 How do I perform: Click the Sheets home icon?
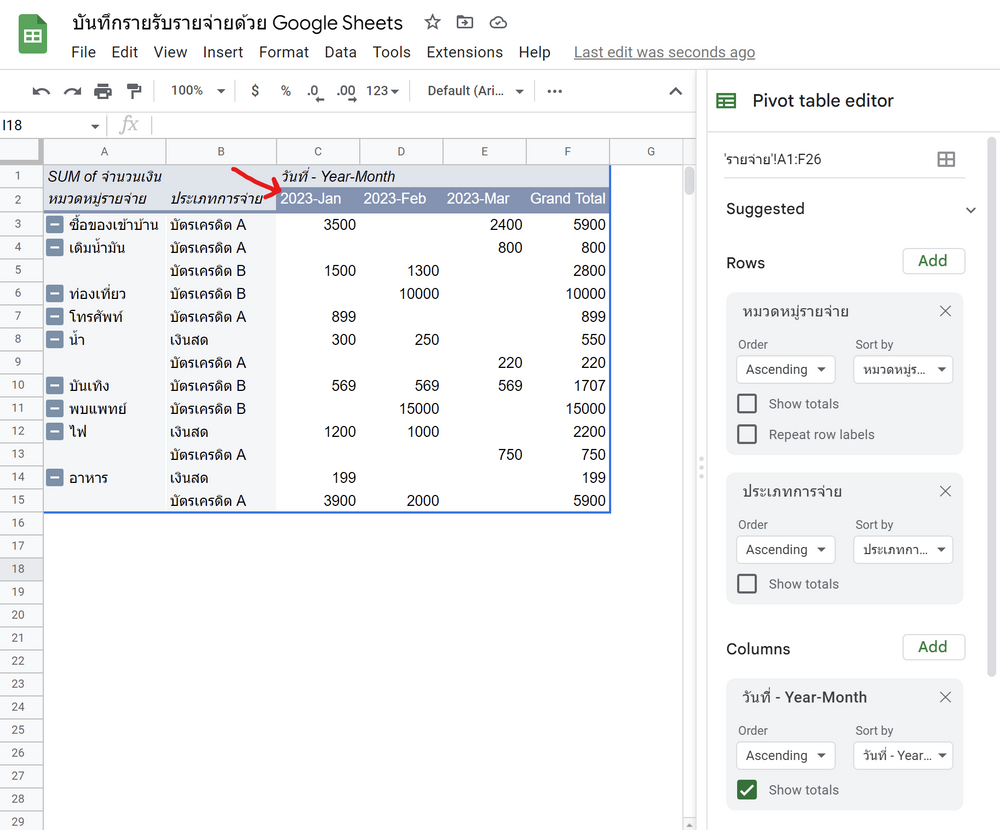click(32, 33)
